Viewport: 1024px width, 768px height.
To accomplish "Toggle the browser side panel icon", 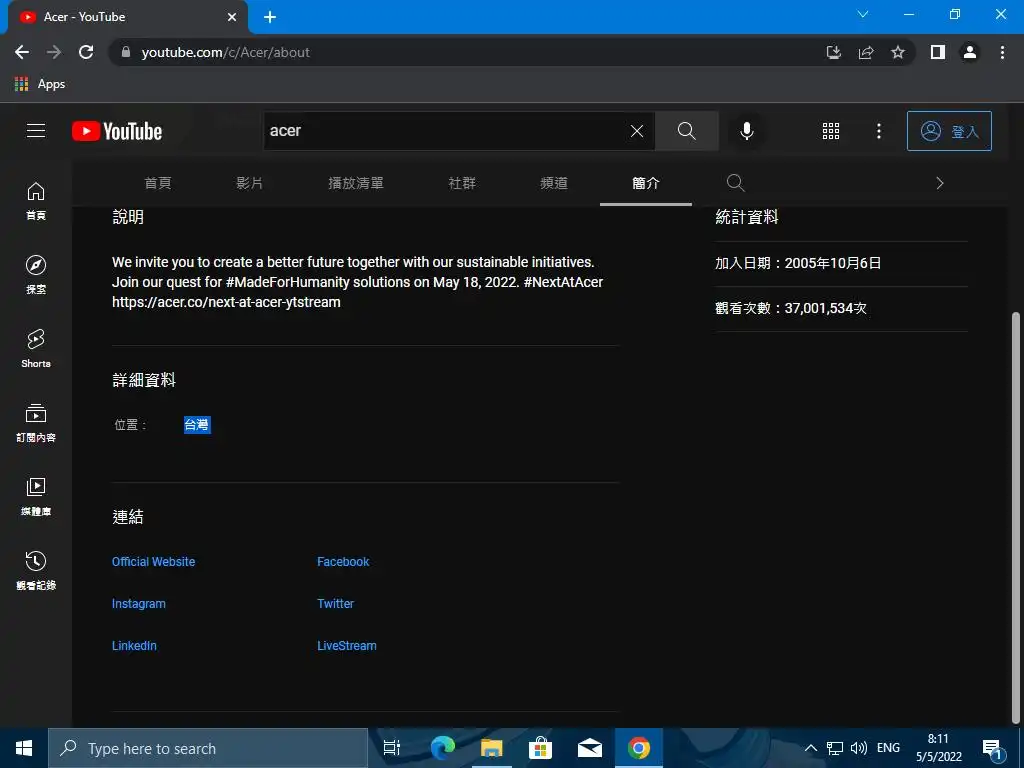I will coord(938,52).
